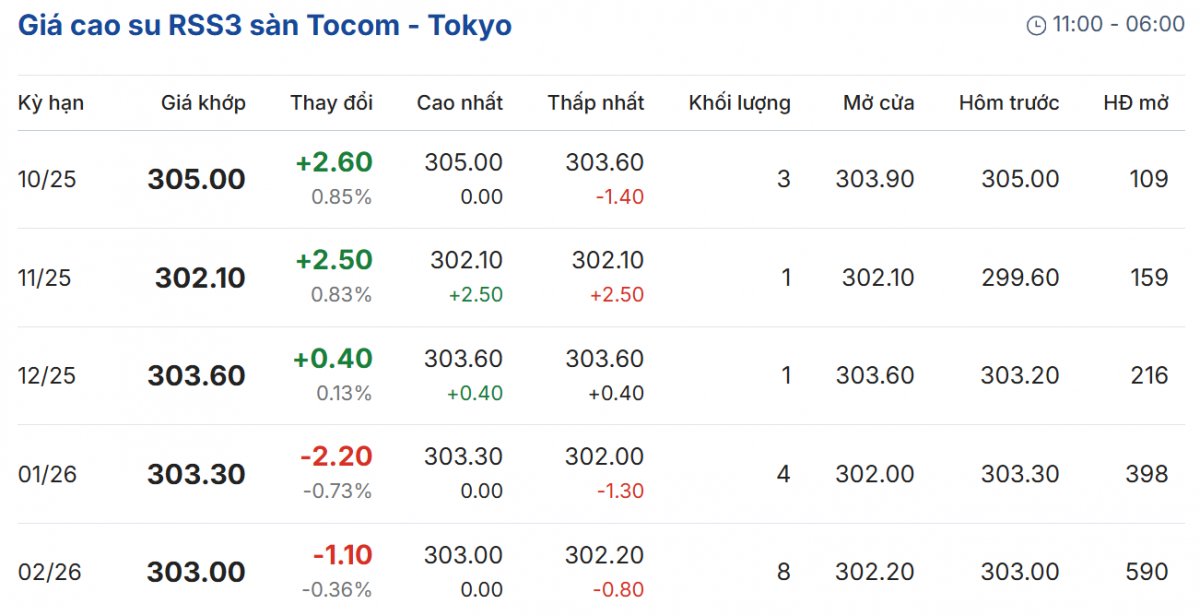Click the Thay đổi column header
This screenshot has width=1200, height=616.
(331, 103)
